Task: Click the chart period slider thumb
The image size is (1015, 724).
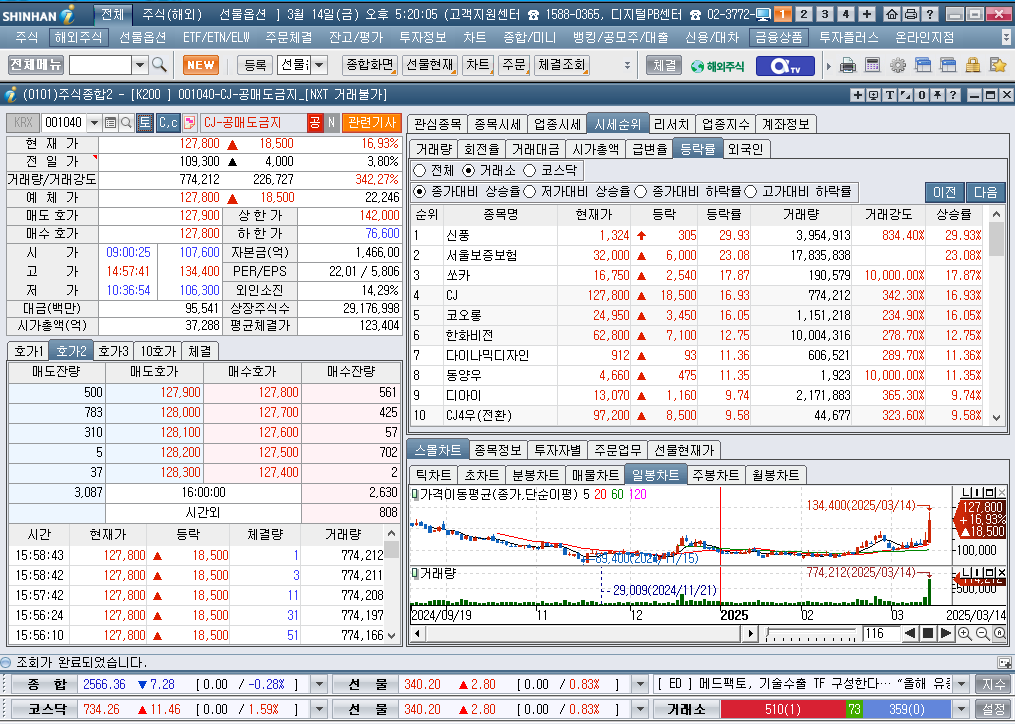Action: coord(768,633)
